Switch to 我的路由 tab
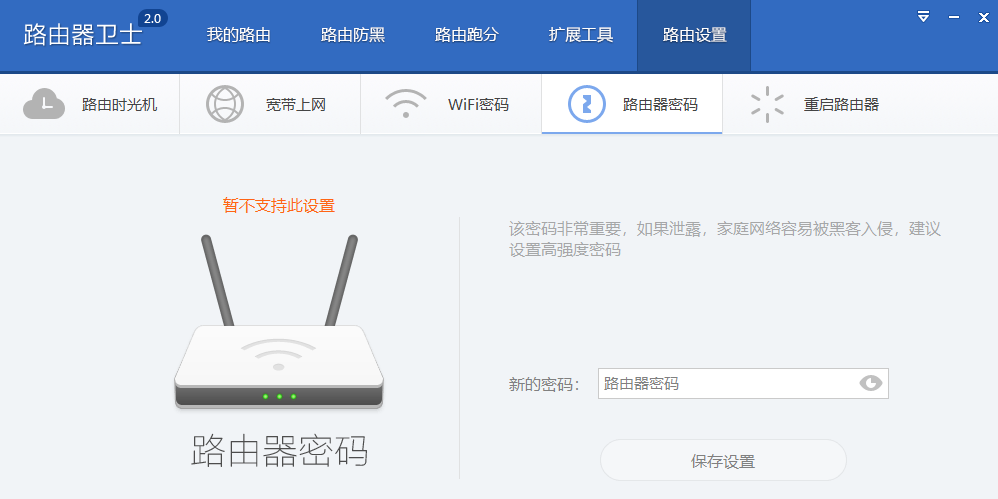 [239, 35]
